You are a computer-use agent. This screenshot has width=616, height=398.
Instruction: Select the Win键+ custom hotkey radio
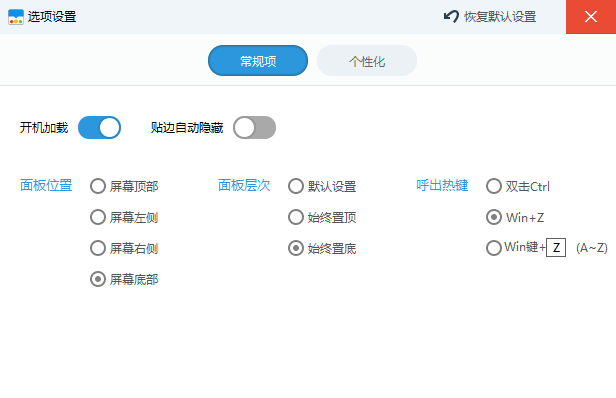(494, 248)
